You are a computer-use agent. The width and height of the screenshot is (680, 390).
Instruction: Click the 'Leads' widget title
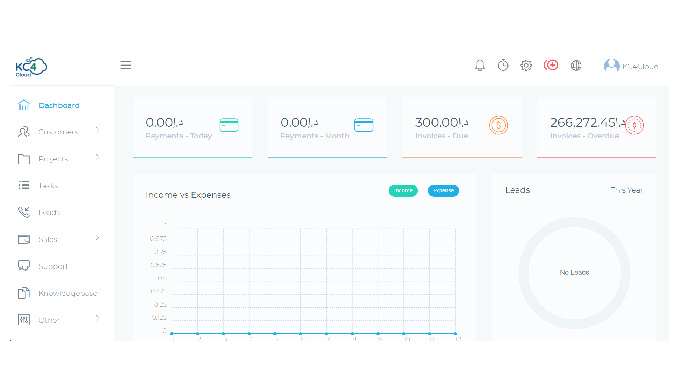[517, 190]
